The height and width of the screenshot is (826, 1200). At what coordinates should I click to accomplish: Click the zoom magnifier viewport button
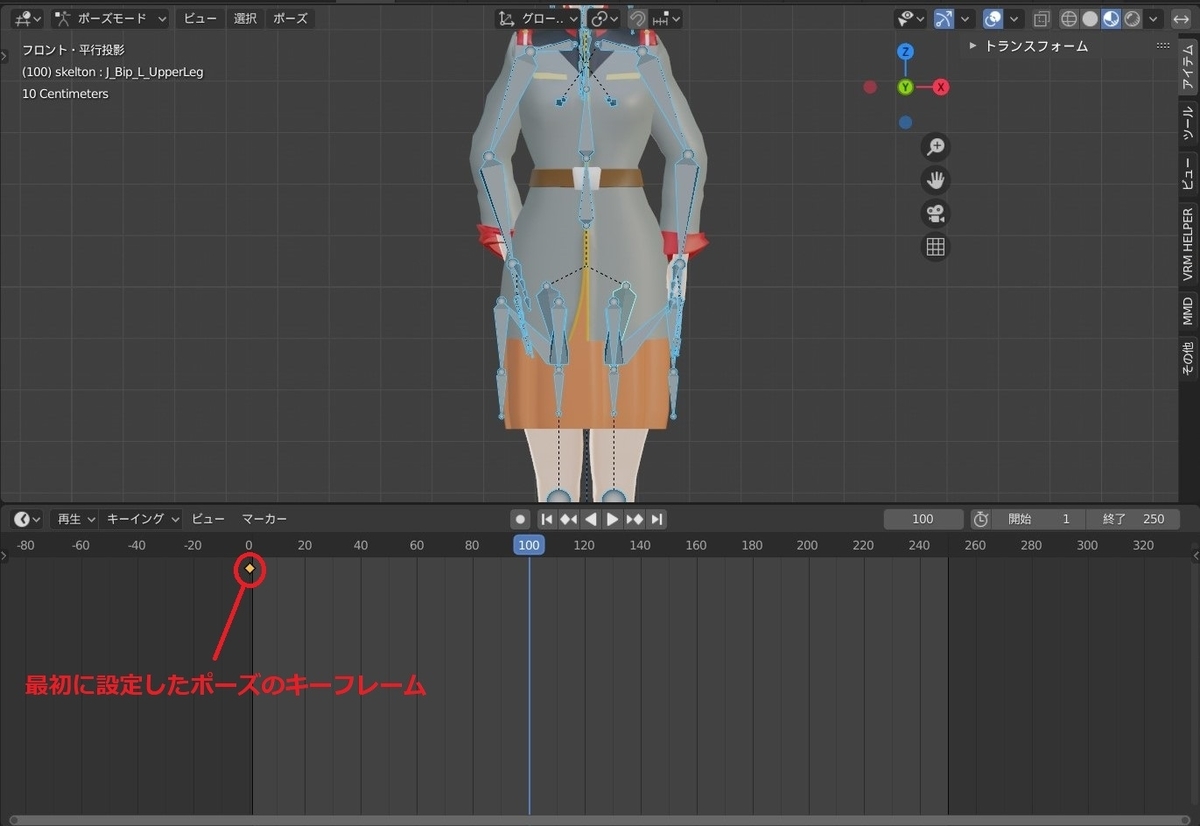936,147
